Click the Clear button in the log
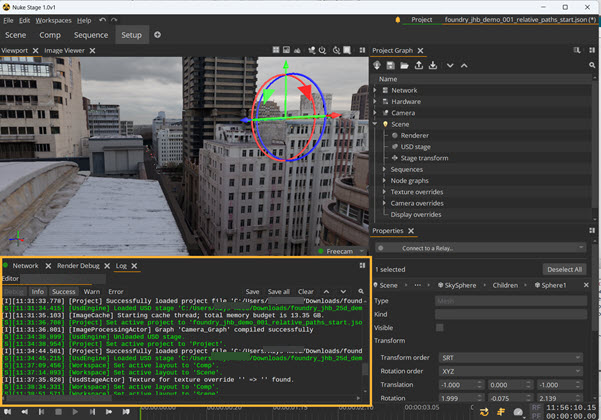Image resolution: width=601 pixels, height=420 pixels. [x=306, y=292]
